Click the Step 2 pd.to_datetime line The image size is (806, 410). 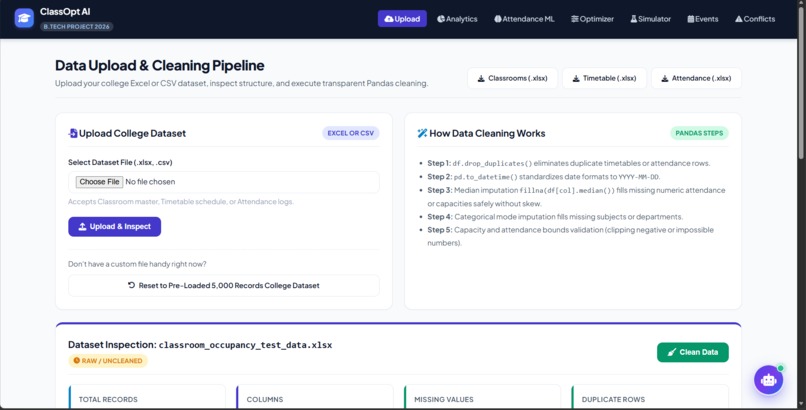[543, 177]
